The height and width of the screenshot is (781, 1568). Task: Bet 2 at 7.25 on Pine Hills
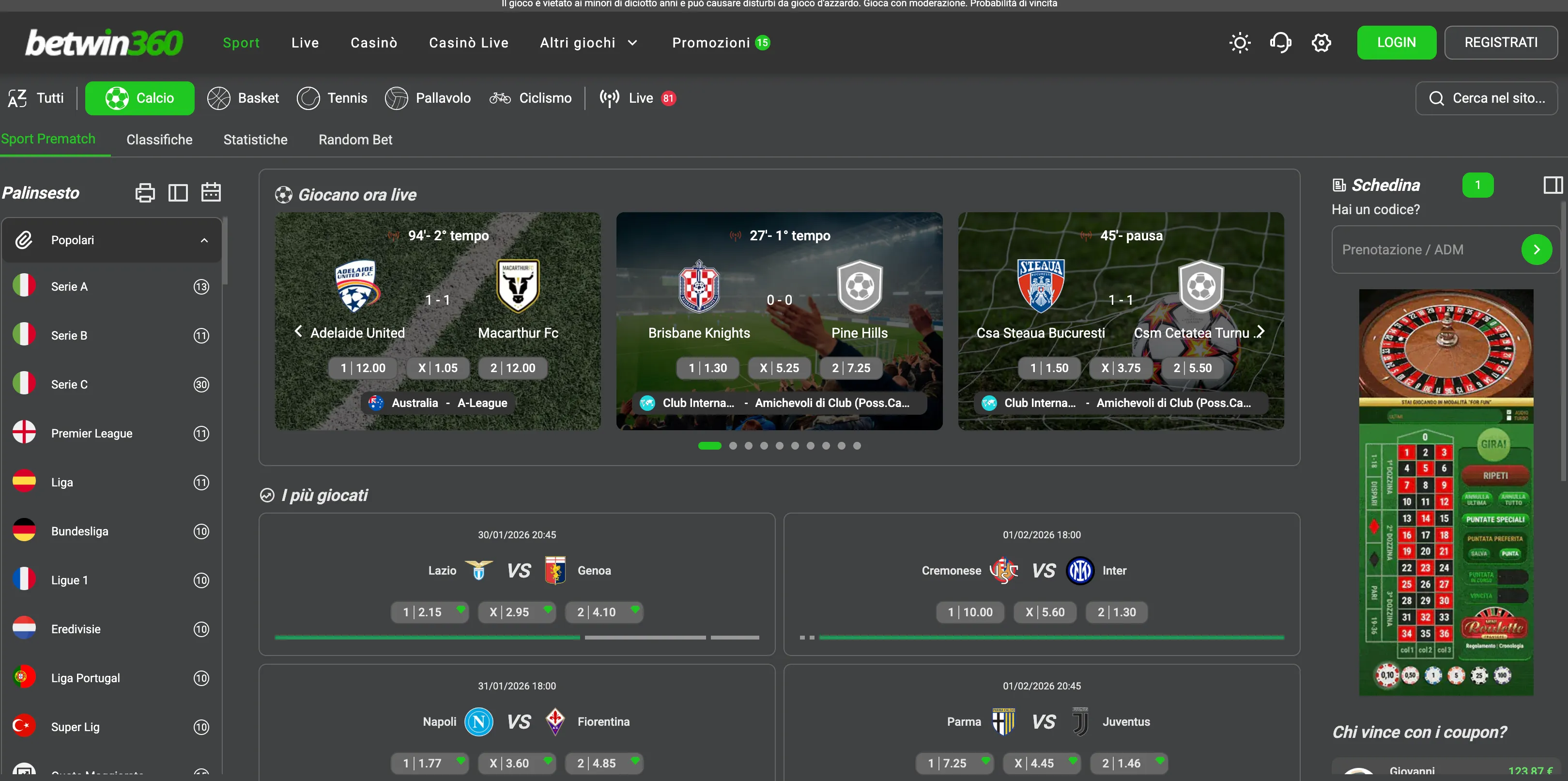(851, 368)
